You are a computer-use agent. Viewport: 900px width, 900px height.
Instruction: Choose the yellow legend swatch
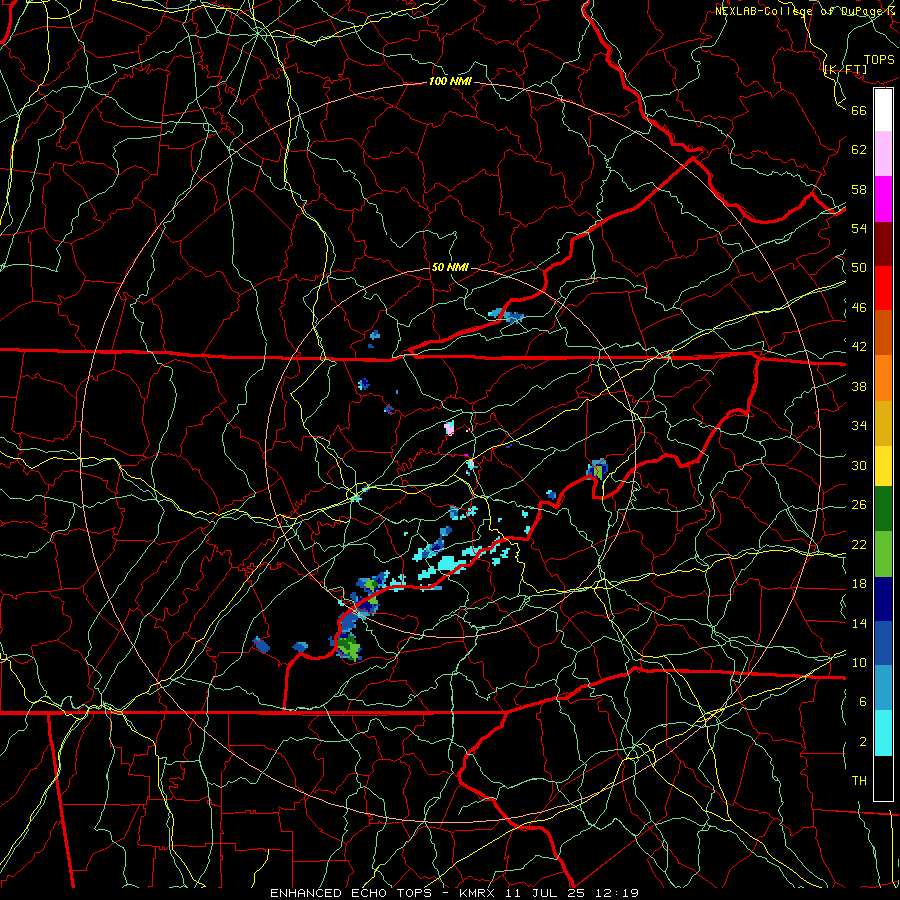[x=883, y=465]
